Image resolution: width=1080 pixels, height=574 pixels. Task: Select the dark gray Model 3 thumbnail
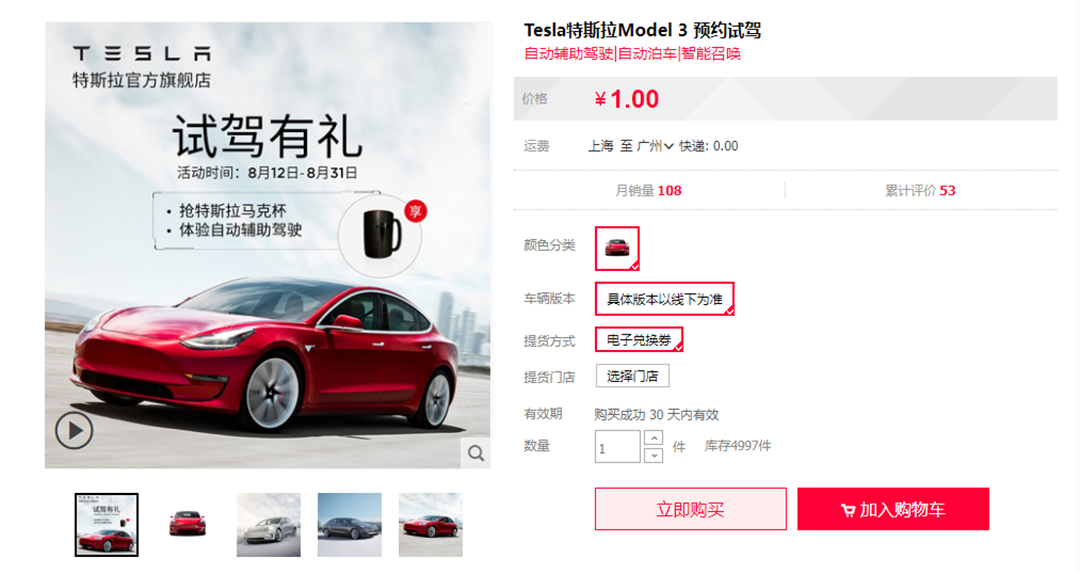point(349,525)
